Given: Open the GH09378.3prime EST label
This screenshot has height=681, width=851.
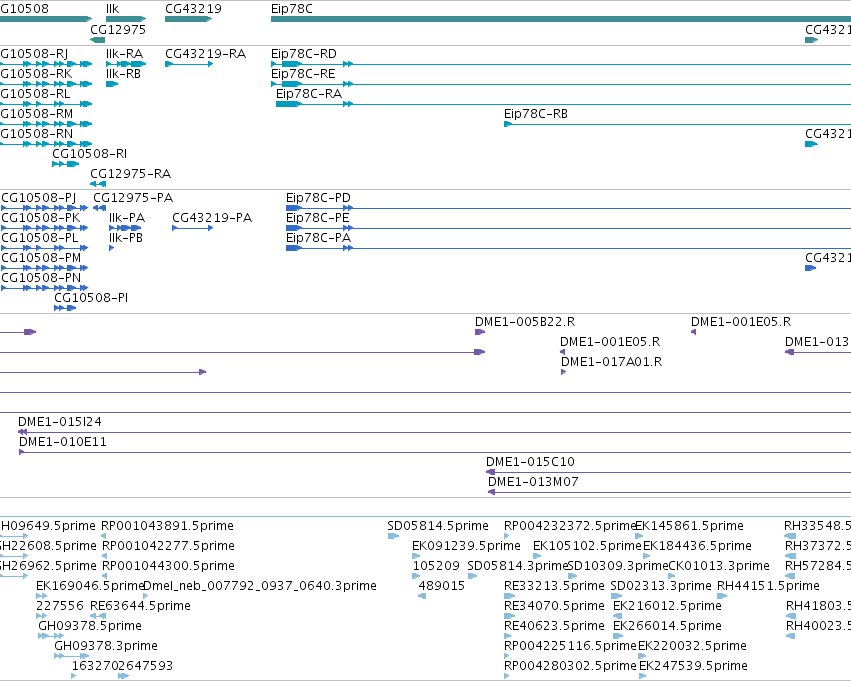Looking at the screenshot, I should coord(106,646).
